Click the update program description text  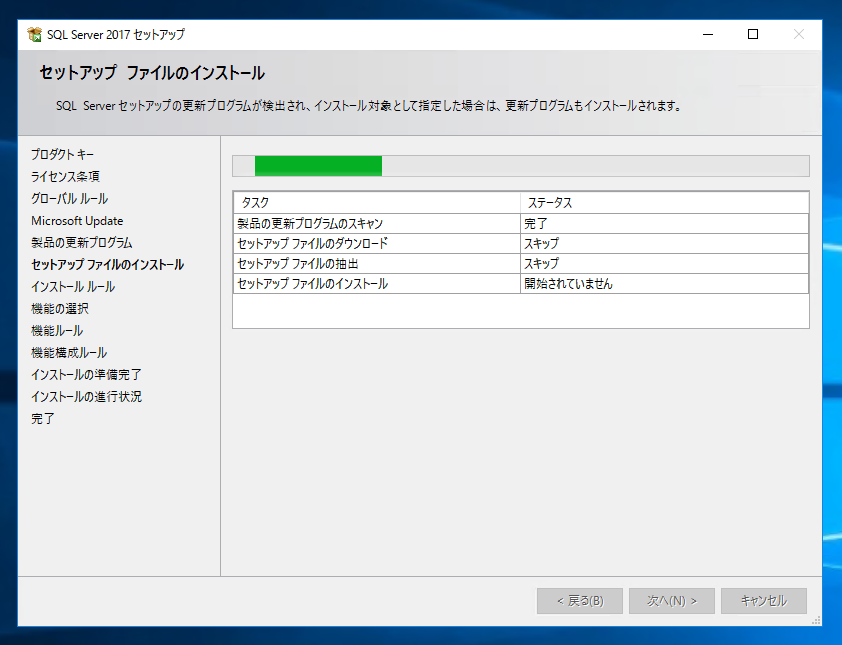(x=369, y=106)
